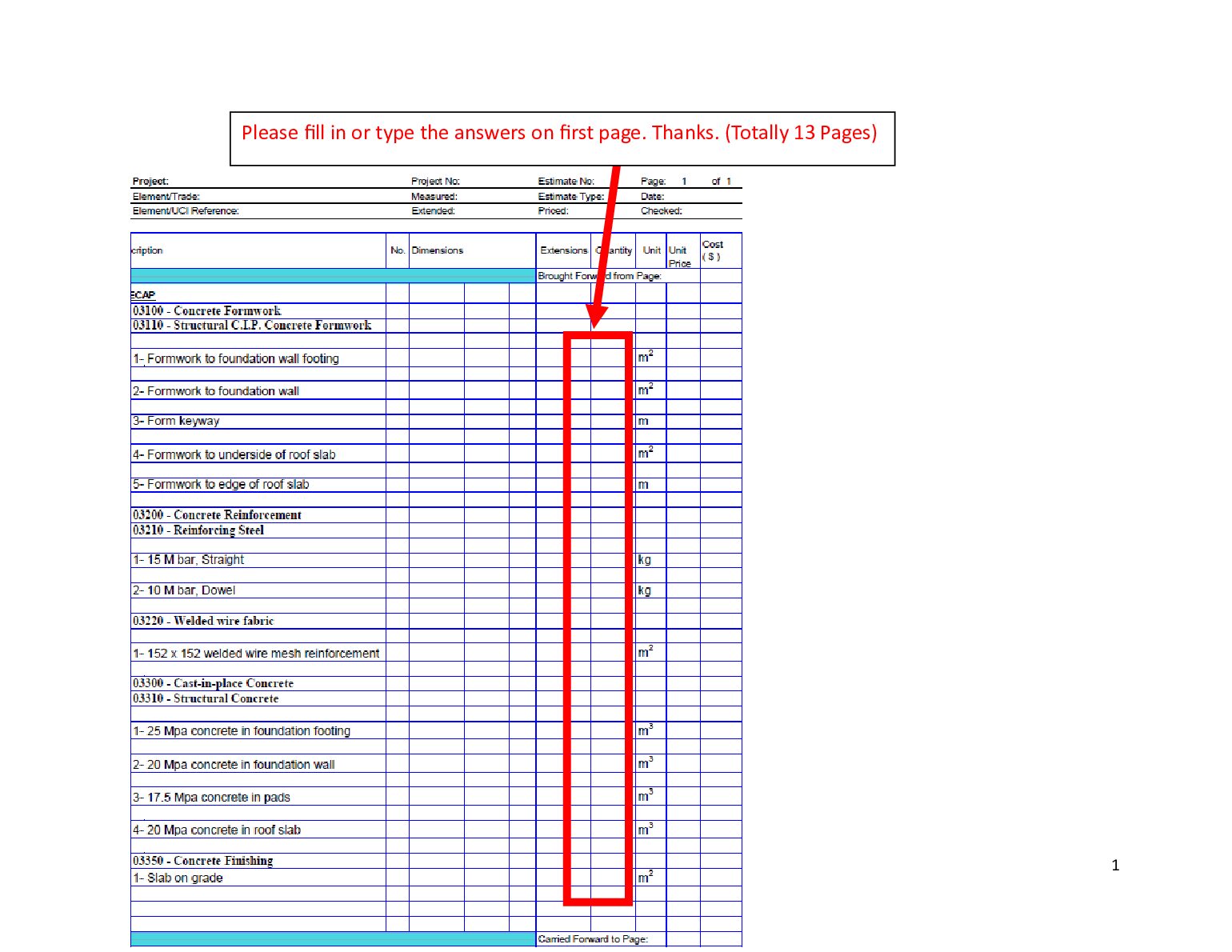Screen dimensions: 1232x952
Task: Click quantity cell for 25 Mpa concrete footing
Action: [613, 730]
